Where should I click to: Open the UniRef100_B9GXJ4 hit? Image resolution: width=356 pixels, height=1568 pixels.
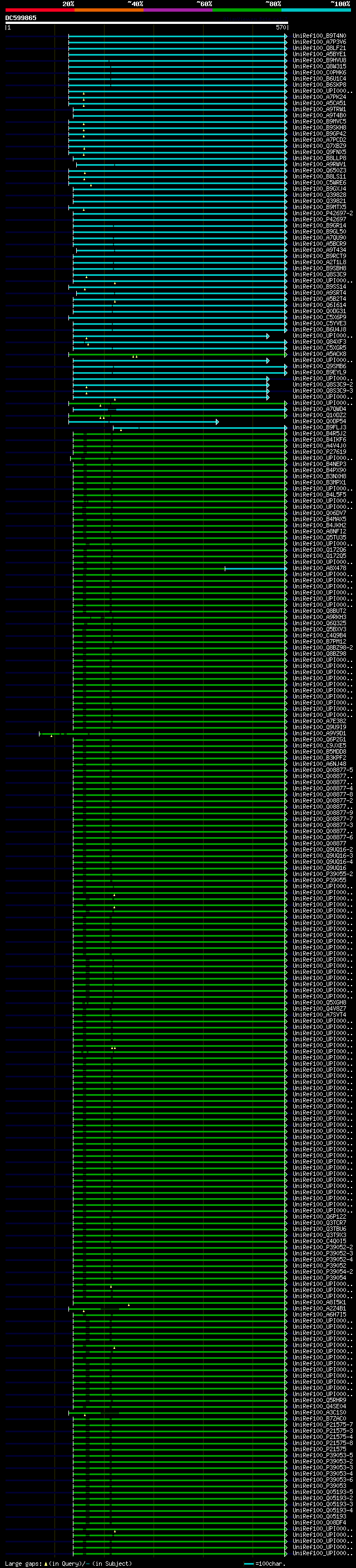tap(319, 189)
